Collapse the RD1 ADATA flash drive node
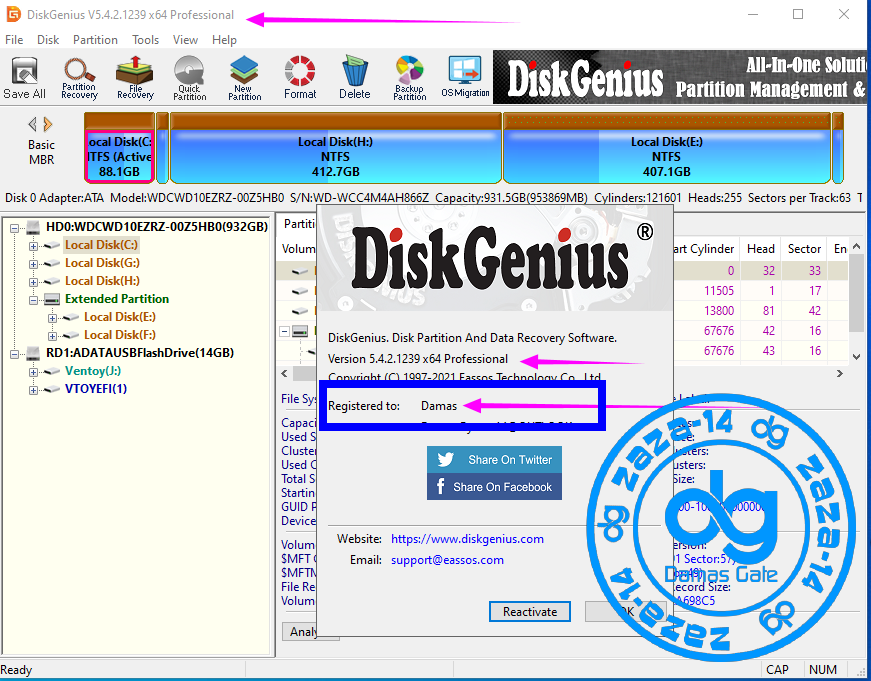 point(14,354)
